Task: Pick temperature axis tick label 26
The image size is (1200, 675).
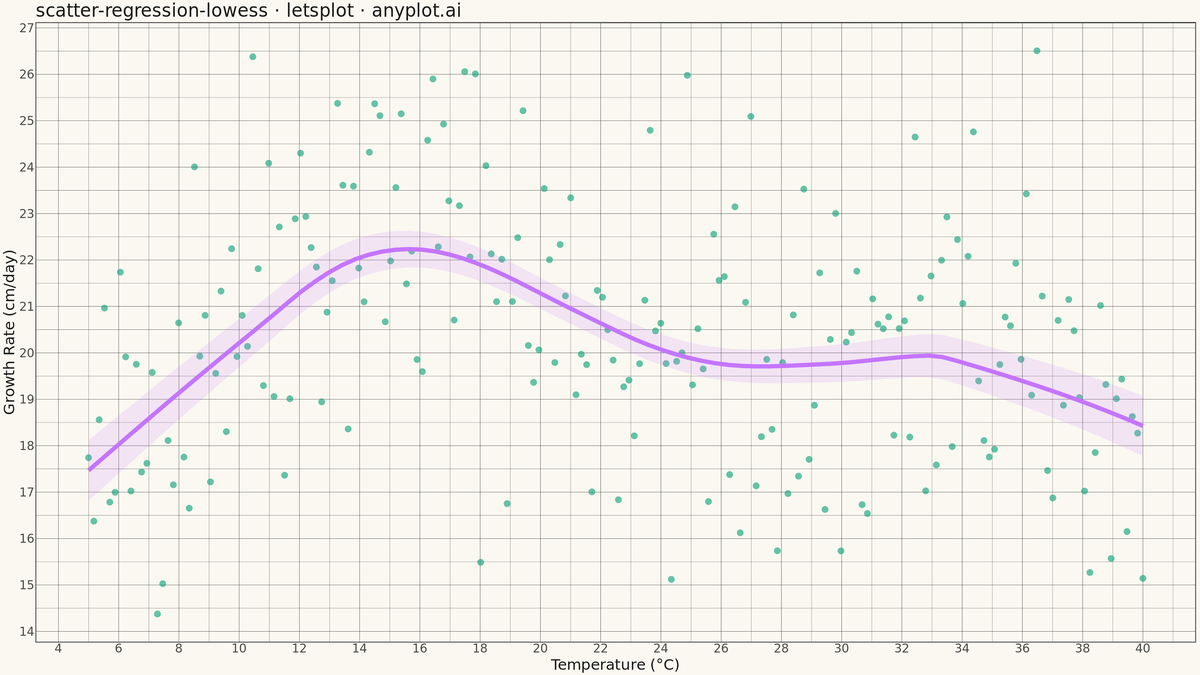Action: coord(721,648)
